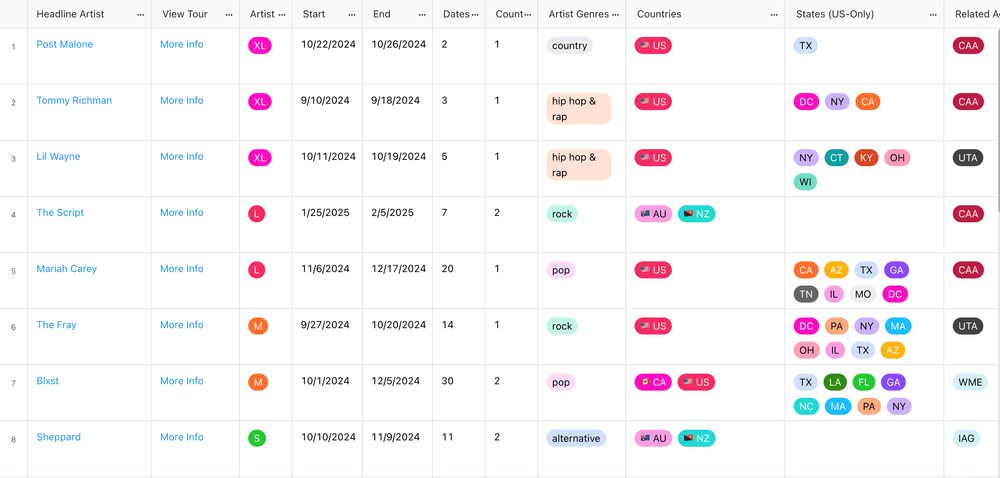Image resolution: width=1000 pixels, height=478 pixels.
Task: Open the Lil Wayne artist link
Action: point(58,157)
